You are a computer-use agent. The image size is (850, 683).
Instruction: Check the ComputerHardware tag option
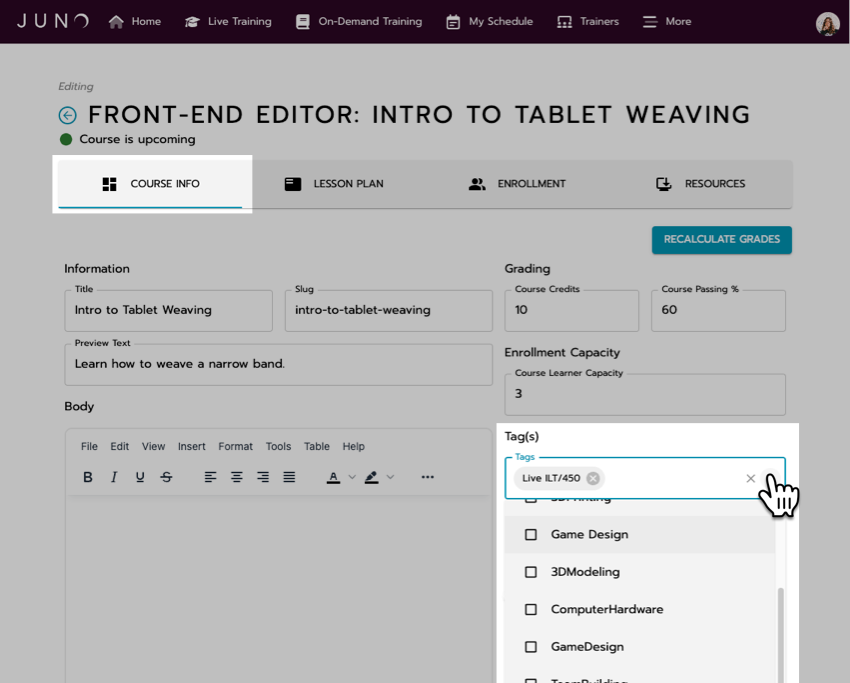[531, 609]
